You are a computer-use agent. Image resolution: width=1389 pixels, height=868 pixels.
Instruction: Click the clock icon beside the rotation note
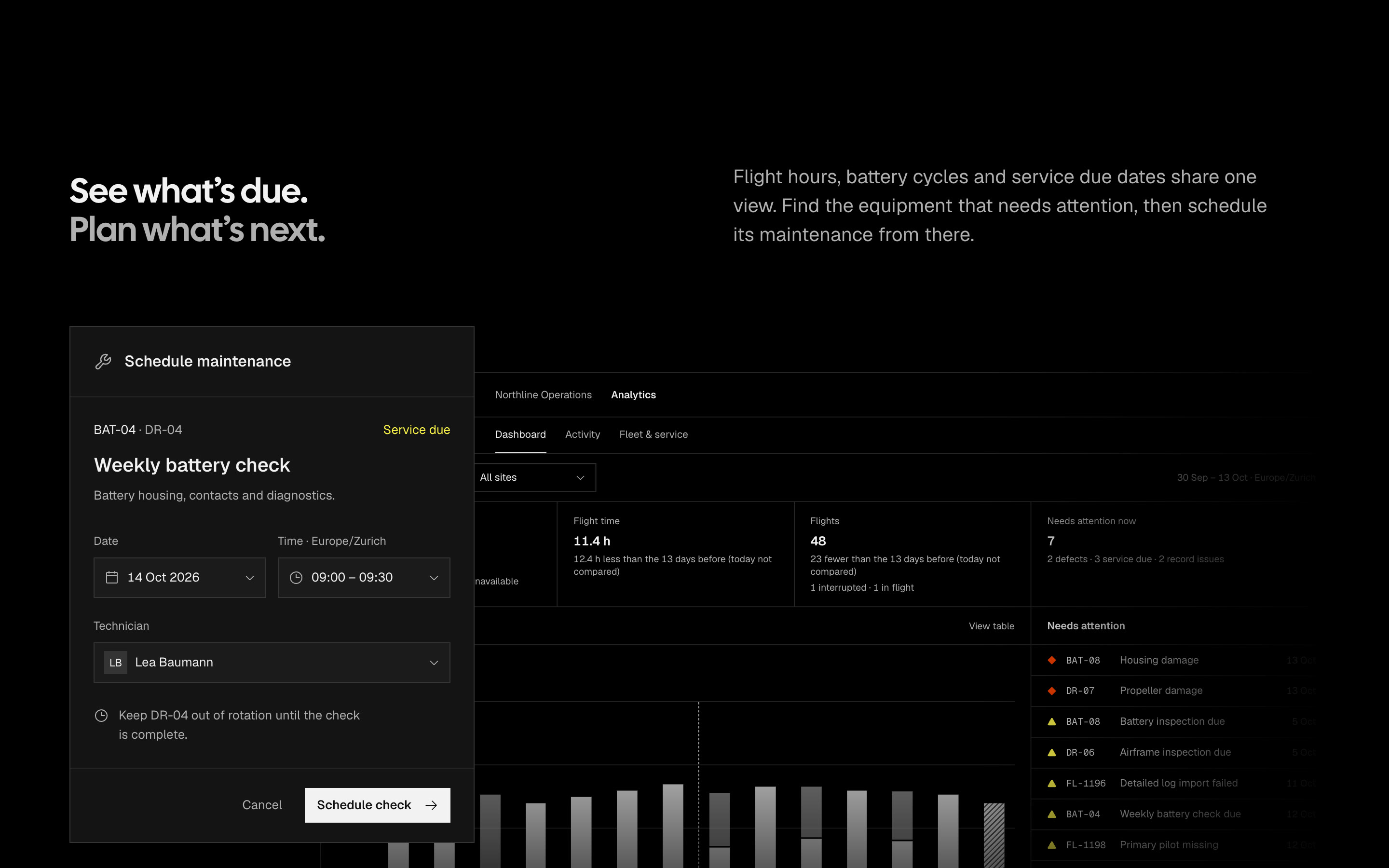coord(101,715)
